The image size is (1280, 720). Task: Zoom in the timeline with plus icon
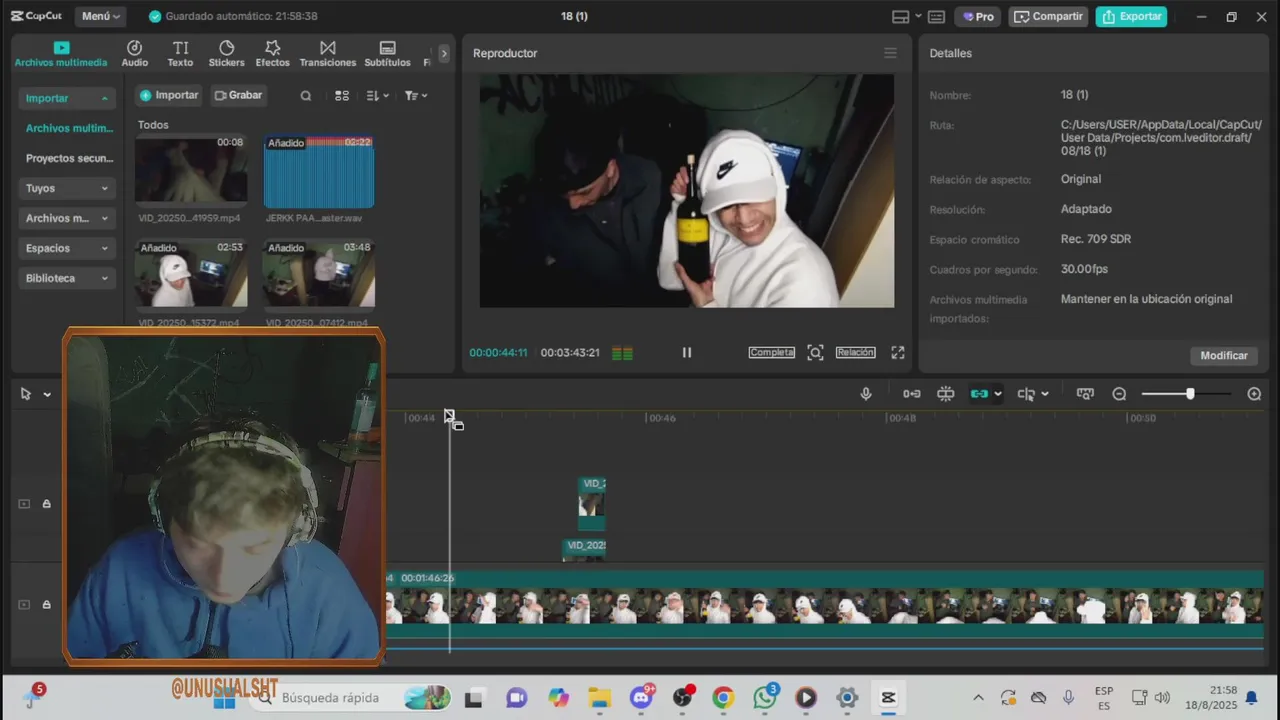[x=1254, y=394]
